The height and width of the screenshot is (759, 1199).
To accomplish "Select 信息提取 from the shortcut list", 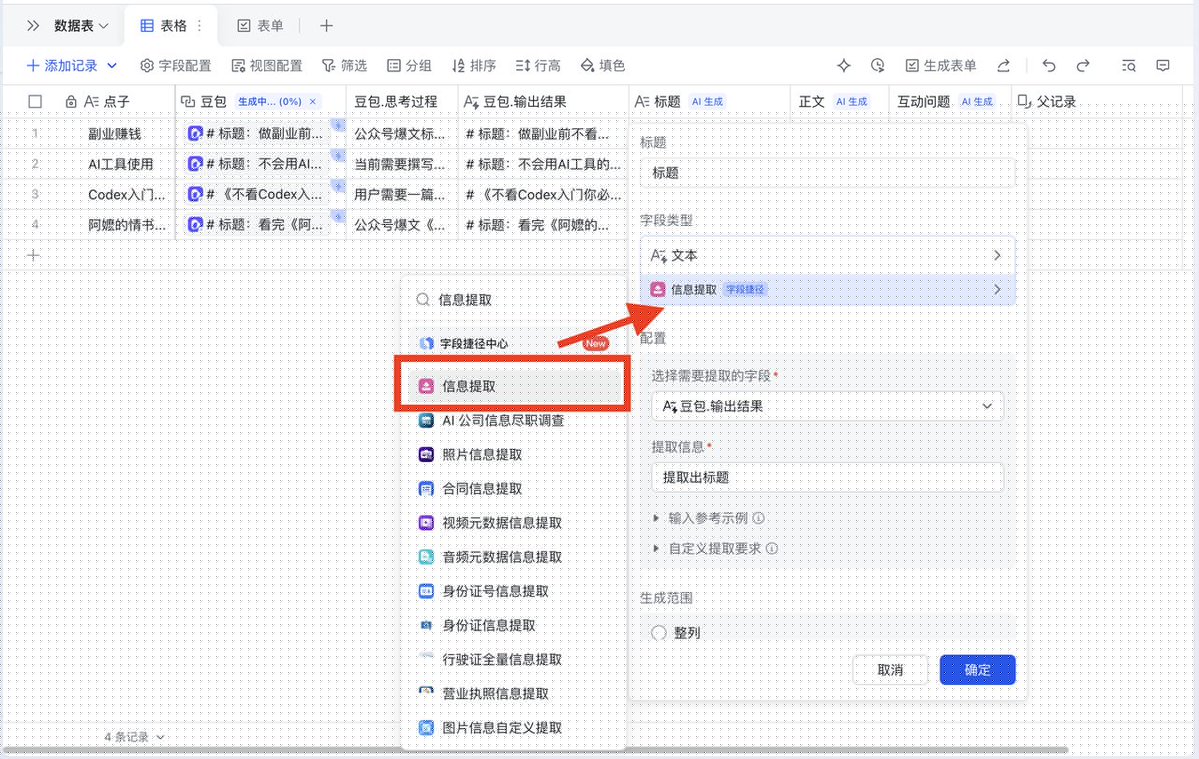I will pyautogui.click(x=512, y=387).
